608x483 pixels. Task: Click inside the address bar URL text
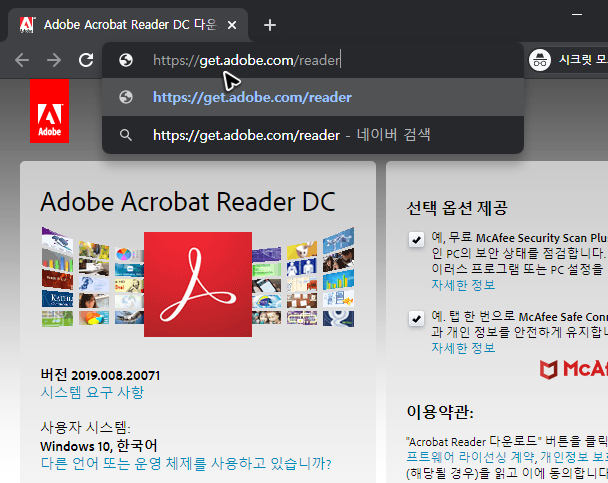point(247,60)
